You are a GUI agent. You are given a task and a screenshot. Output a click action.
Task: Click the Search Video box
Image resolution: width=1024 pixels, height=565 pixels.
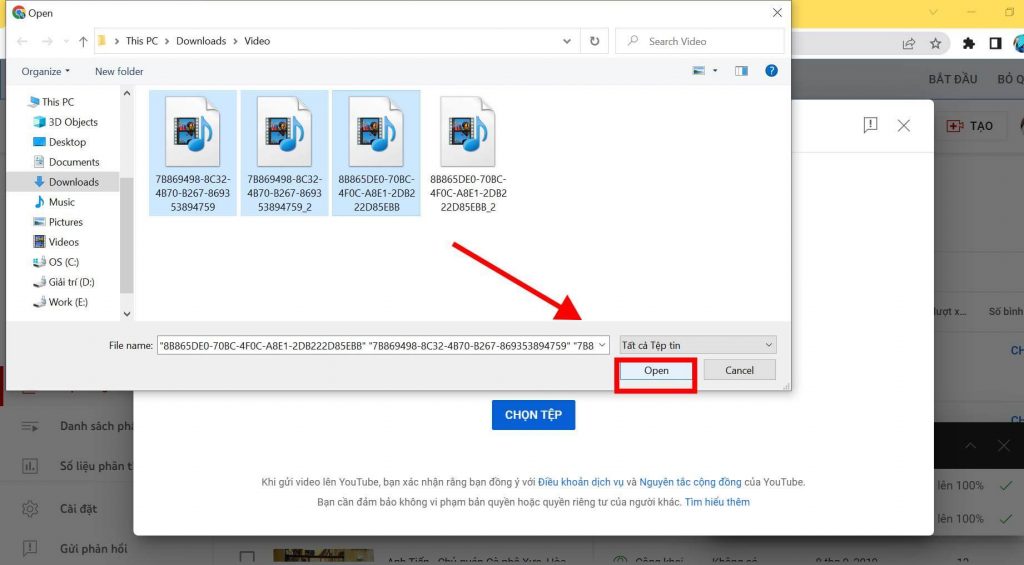coord(699,41)
